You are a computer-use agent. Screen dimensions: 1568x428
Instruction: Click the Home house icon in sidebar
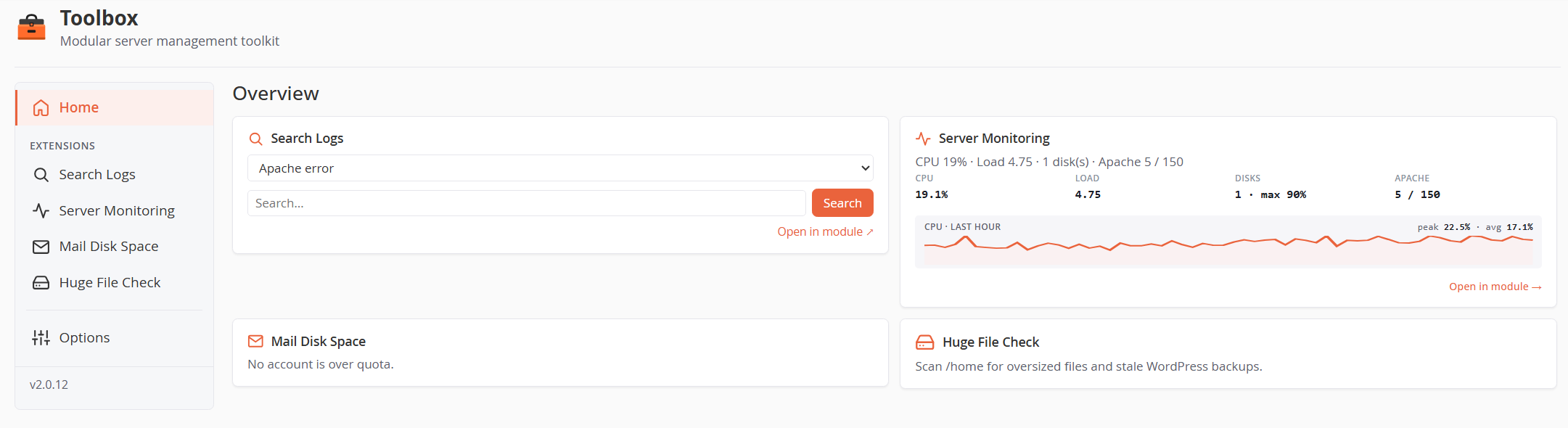coord(41,107)
